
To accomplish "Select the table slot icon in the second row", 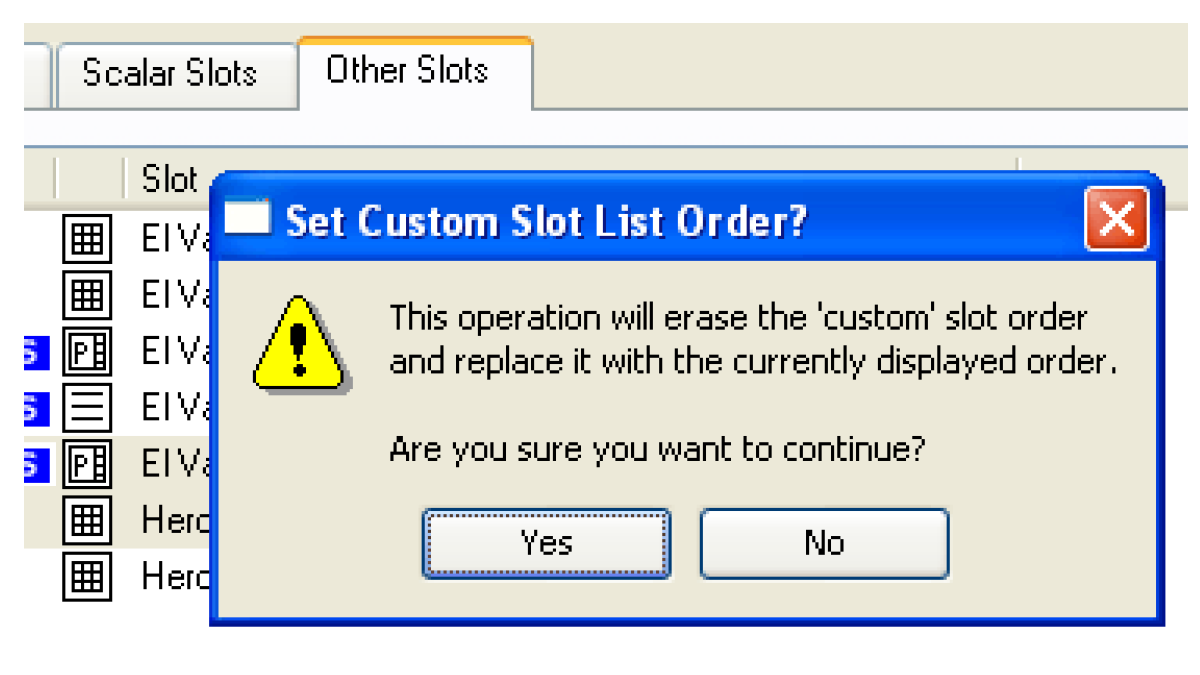I will coord(87,295).
